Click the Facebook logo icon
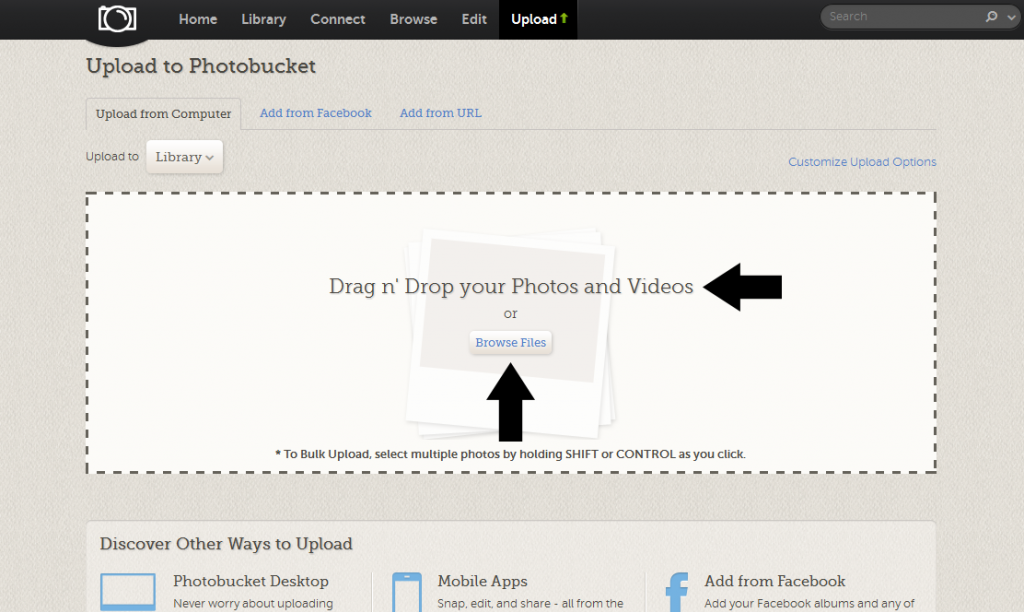The height and width of the screenshot is (612, 1024). click(x=677, y=592)
